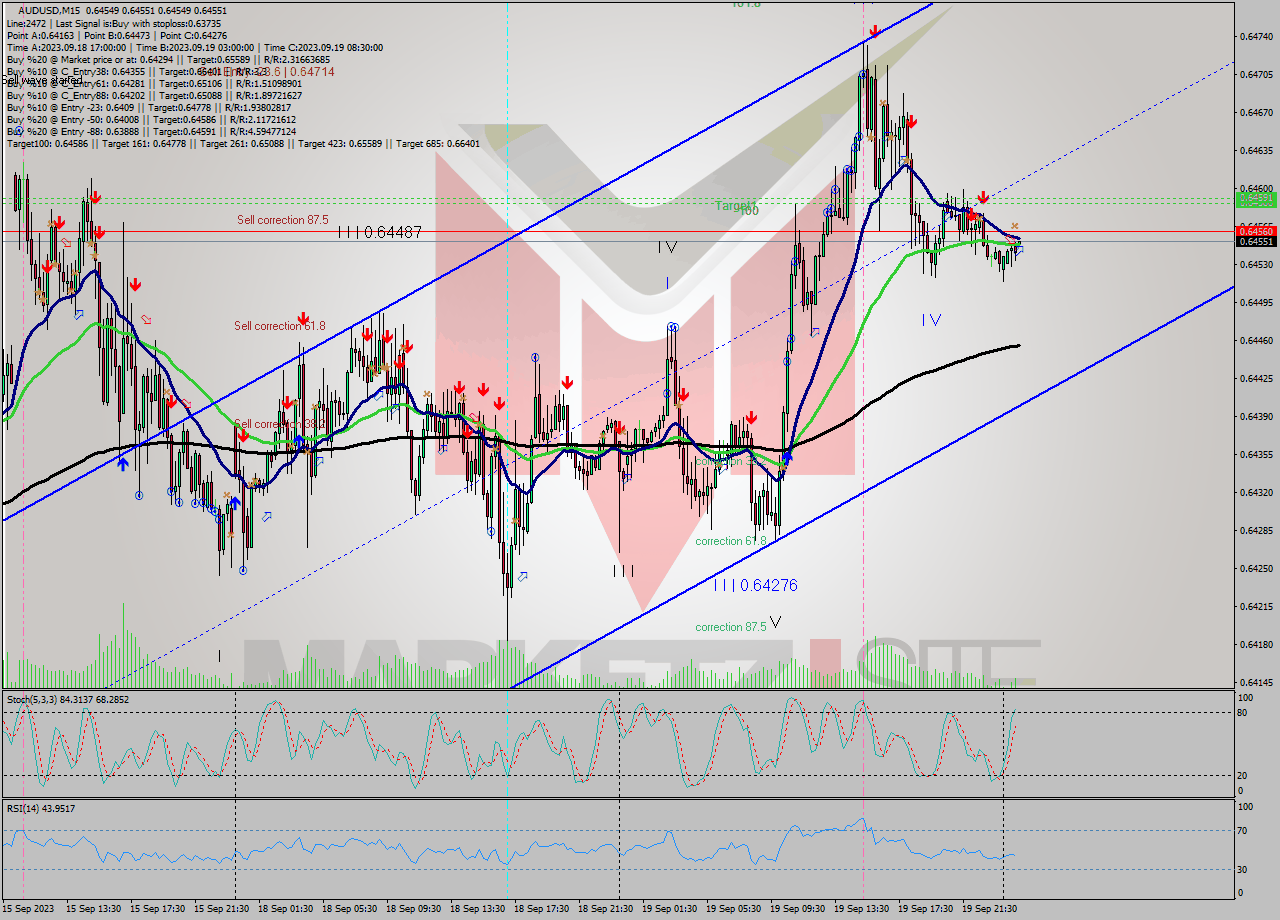Click the Time A 2023.09.18 17:00:00 line
1280x920 pixels.
[195, 47]
